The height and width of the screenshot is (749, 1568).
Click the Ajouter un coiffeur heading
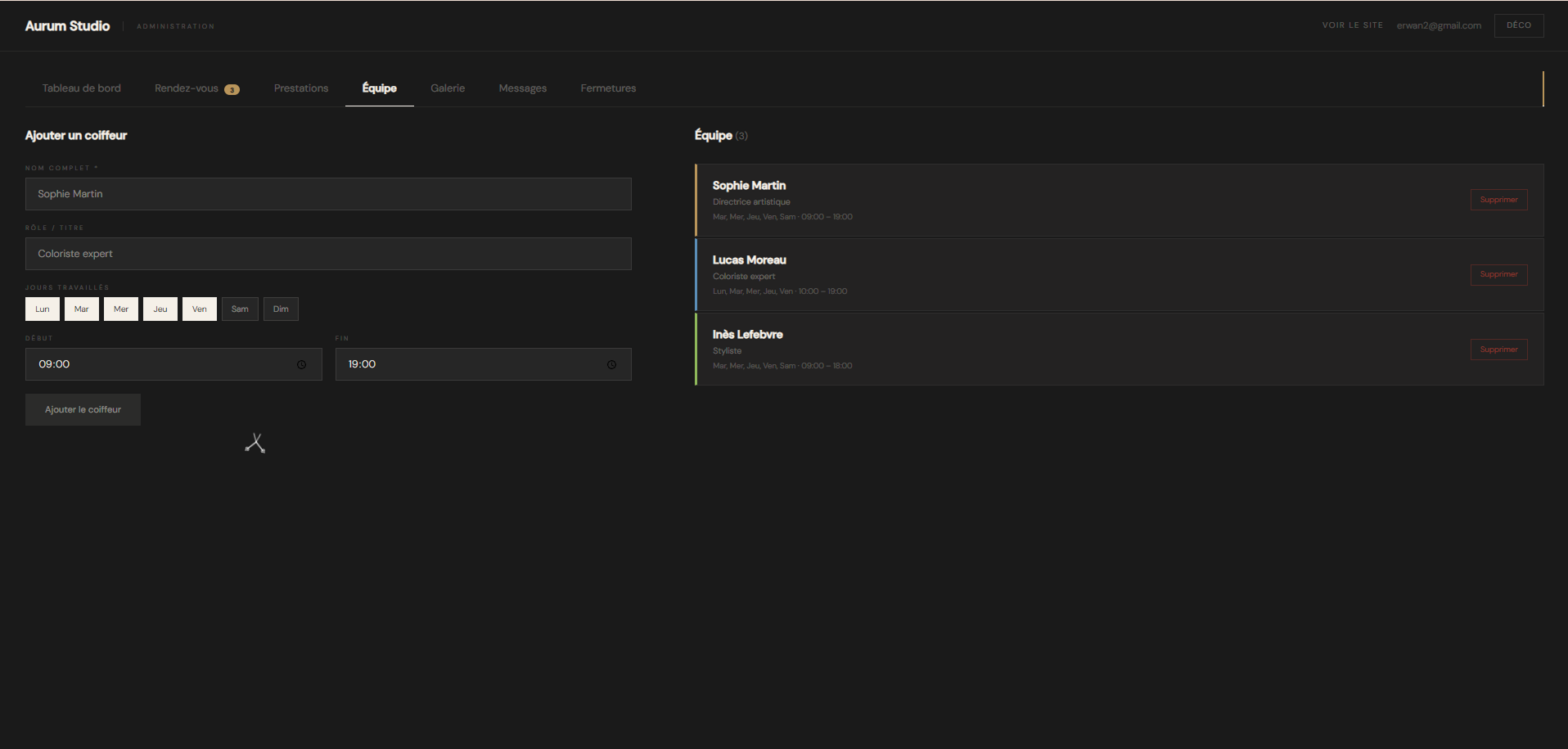click(x=76, y=136)
